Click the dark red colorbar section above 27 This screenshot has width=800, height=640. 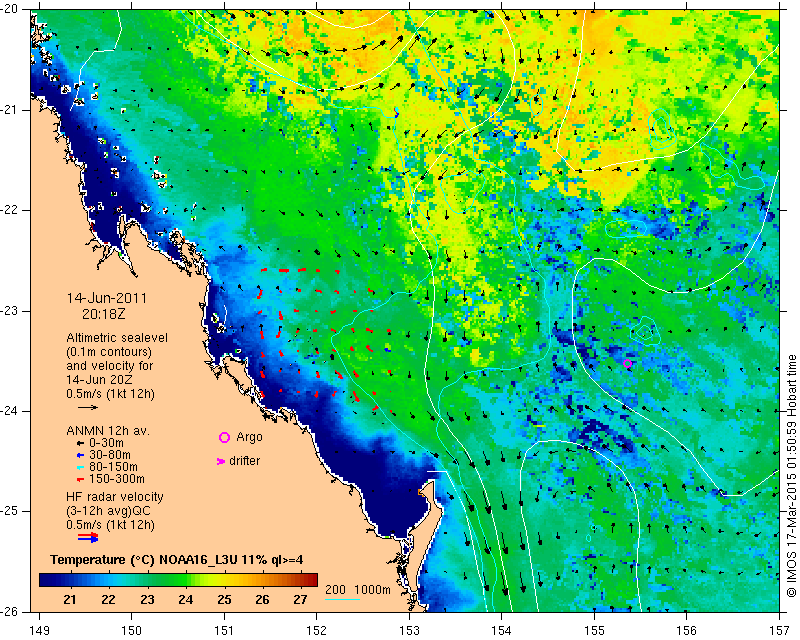tap(301, 580)
